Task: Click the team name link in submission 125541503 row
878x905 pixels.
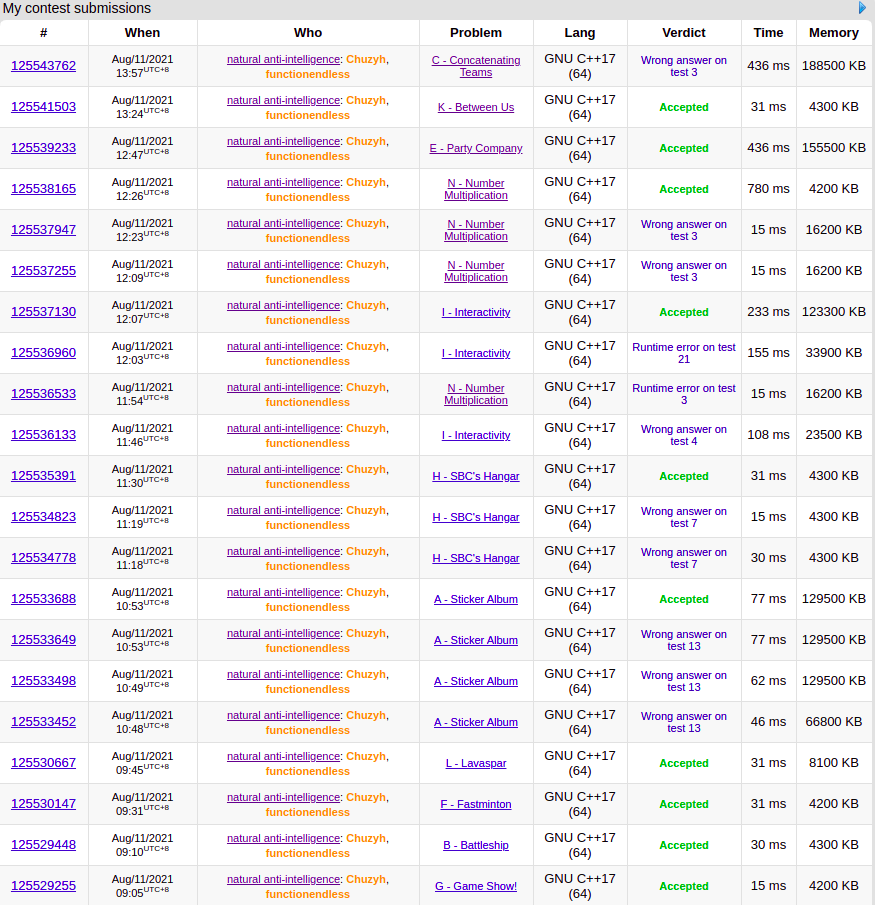Action: (283, 100)
